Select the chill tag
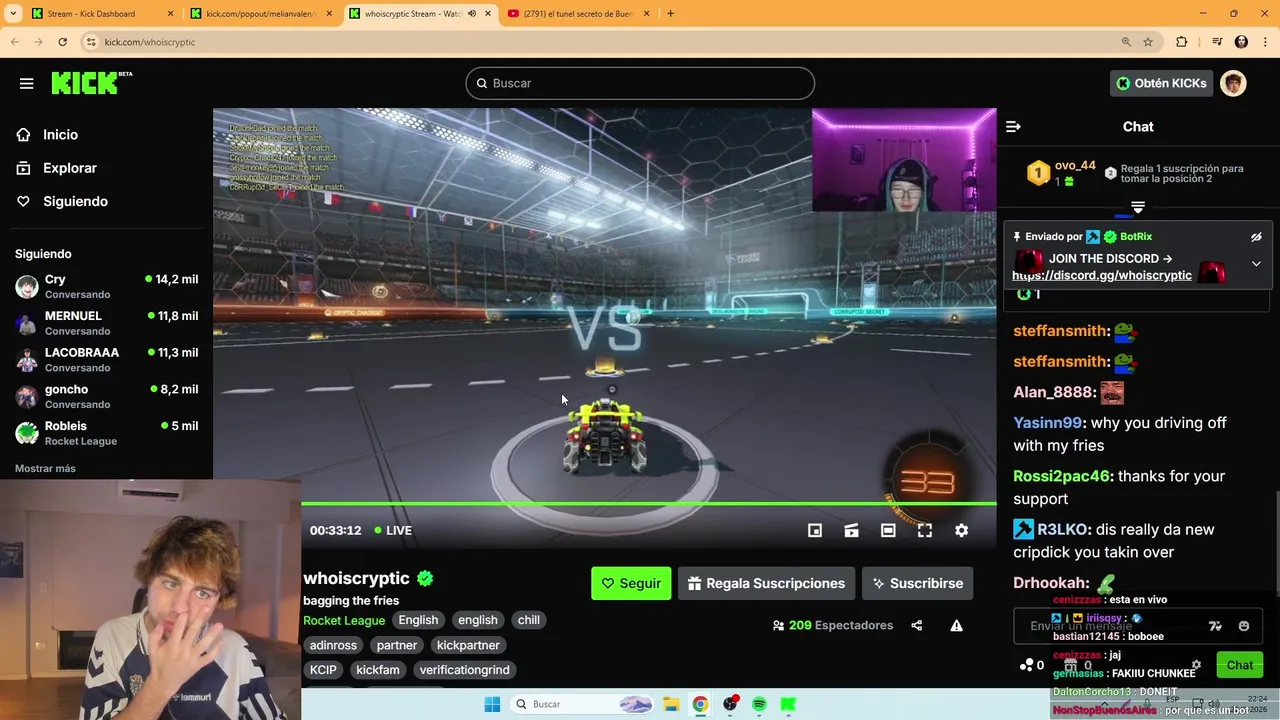1280x720 pixels. [x=529, y=620]
